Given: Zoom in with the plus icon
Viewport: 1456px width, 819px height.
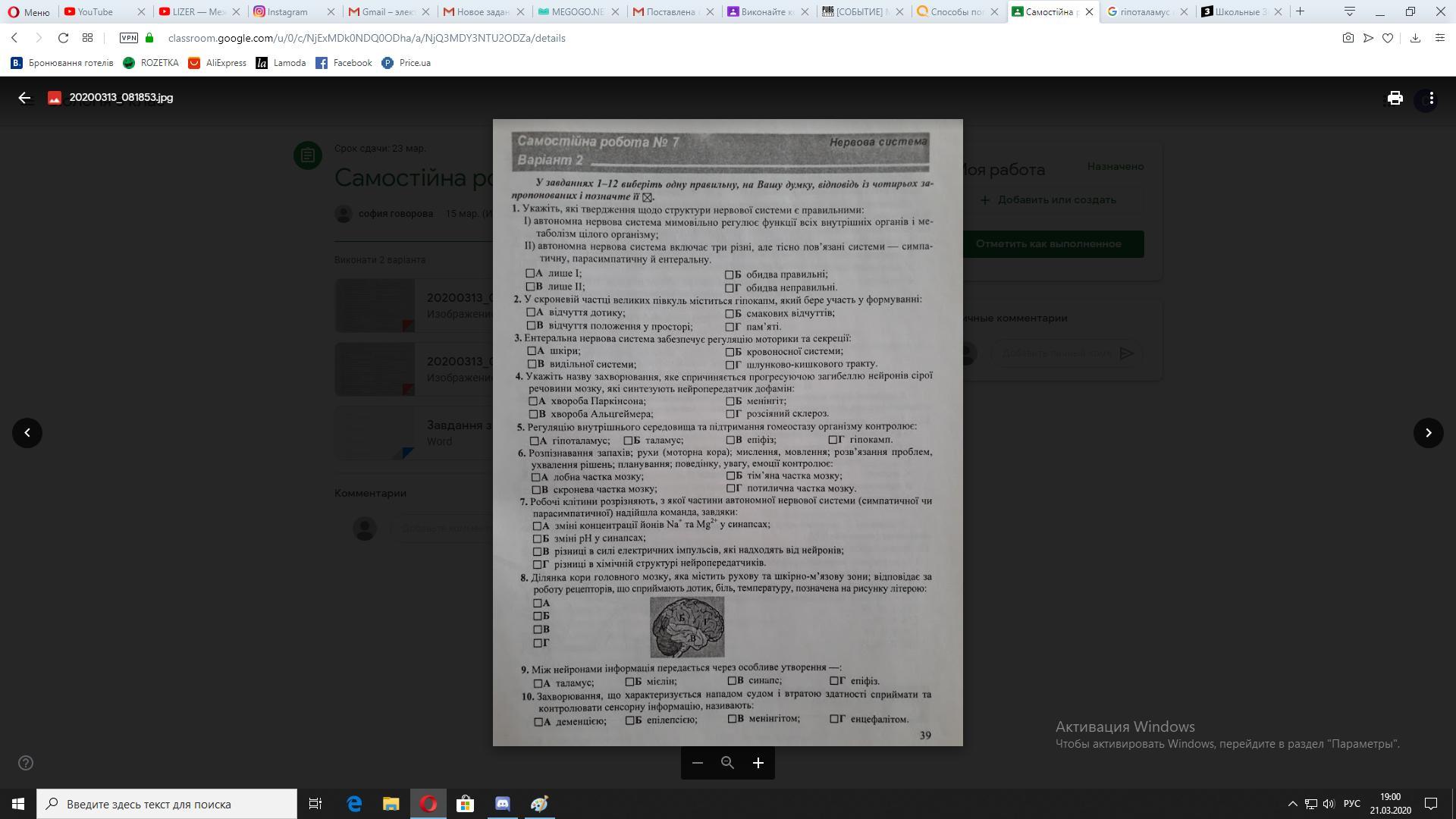Looking at the screenshot, I should pyautogui.click(x=758, y=763).
